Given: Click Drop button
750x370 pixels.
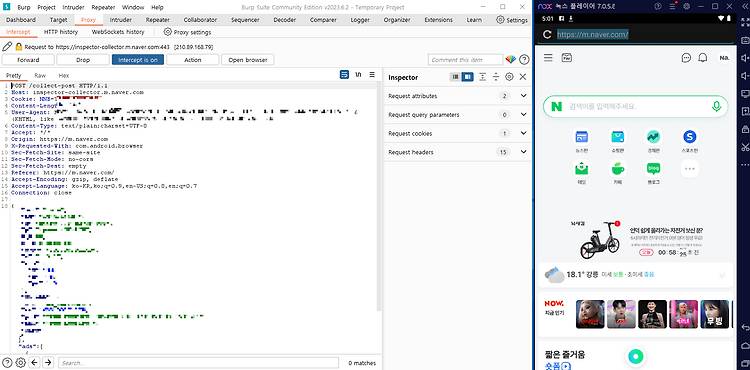Looking at the screenshot, I should click(83, 60).
